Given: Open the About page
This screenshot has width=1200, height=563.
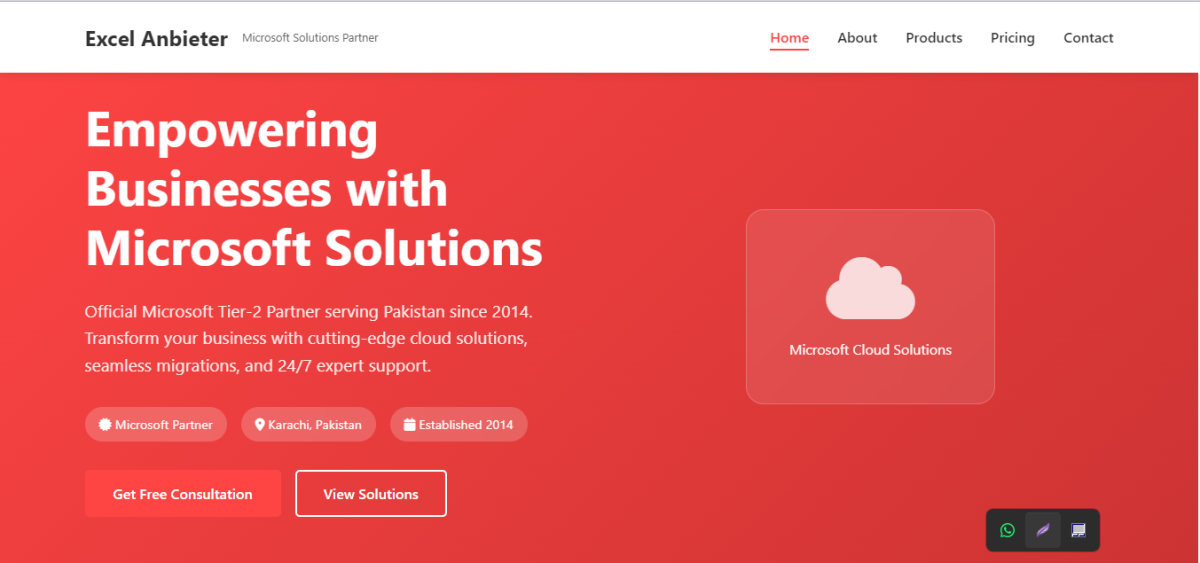Looking at the screenshot, I should click(857, 38).
